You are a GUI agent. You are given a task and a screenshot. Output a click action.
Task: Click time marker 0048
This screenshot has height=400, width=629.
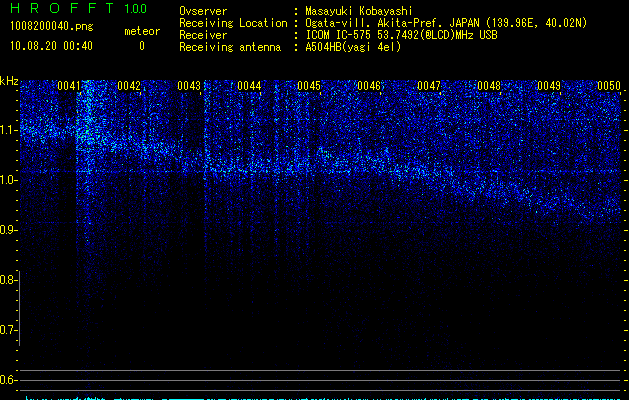489,86
